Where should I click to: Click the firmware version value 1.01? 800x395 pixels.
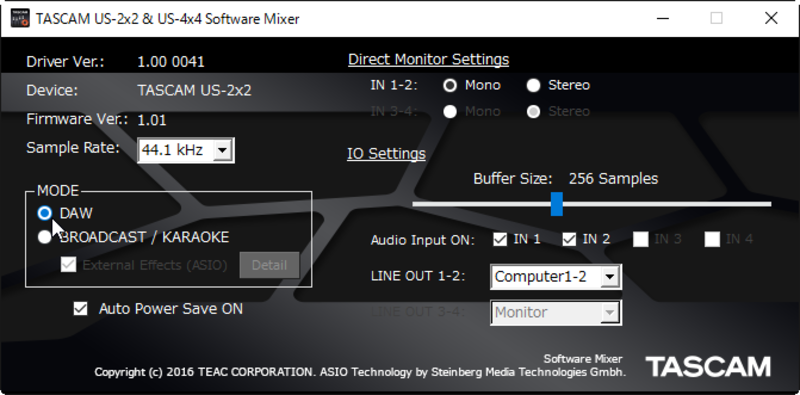click(152, 120)
